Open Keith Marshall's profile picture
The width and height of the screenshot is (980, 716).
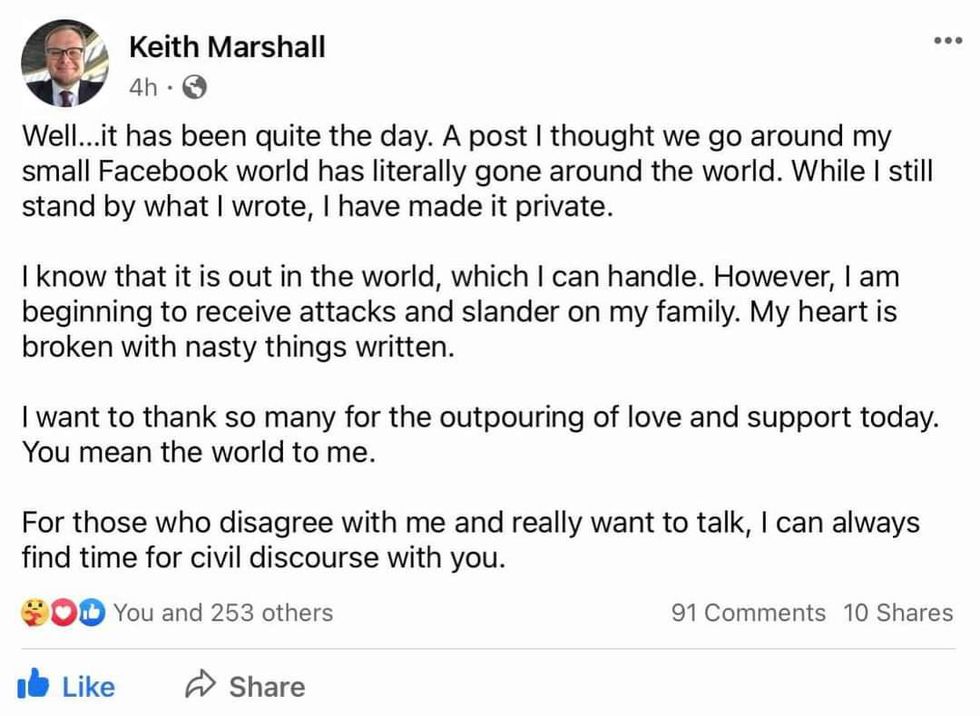point(64,63)
